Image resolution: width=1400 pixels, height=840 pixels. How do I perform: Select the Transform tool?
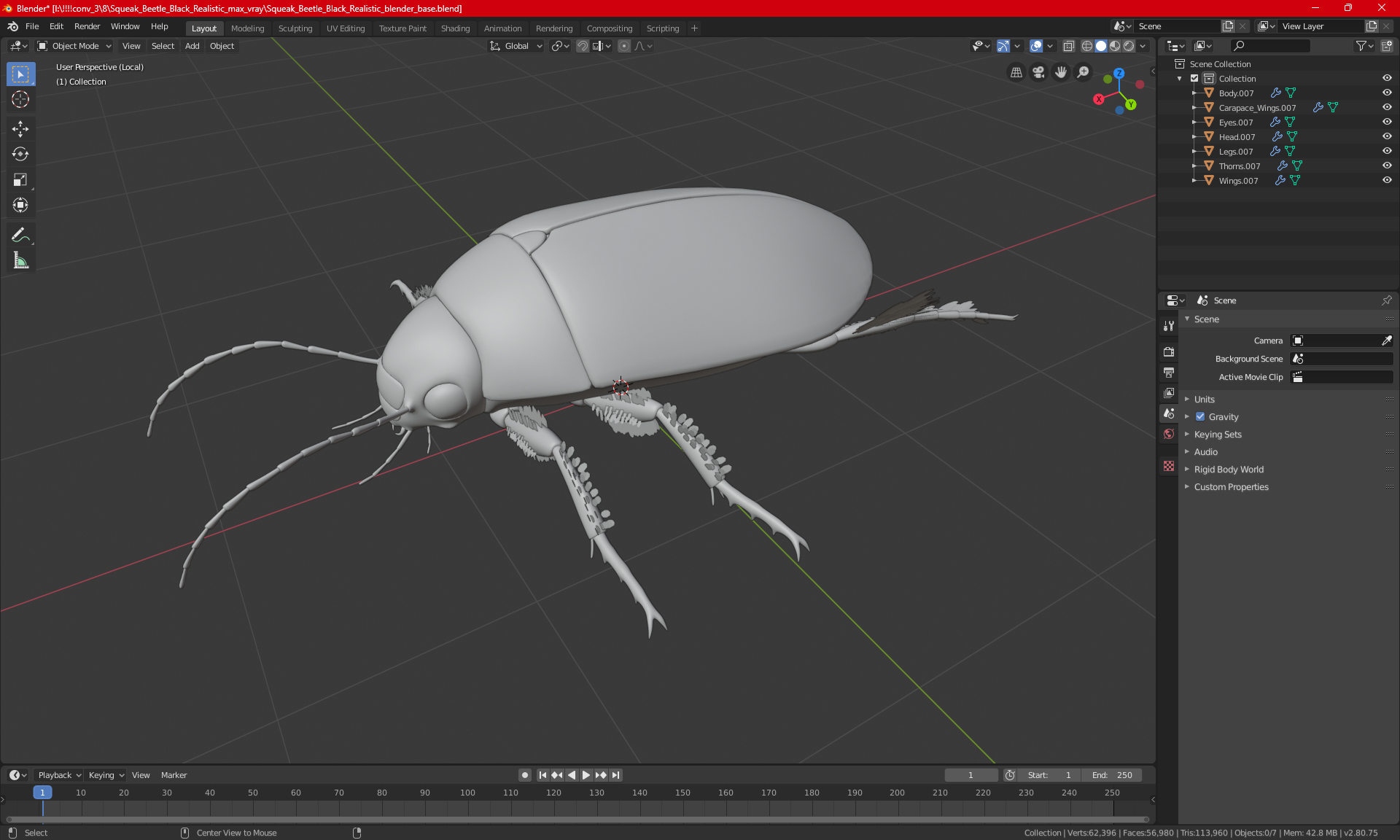[x=20, y=206]
